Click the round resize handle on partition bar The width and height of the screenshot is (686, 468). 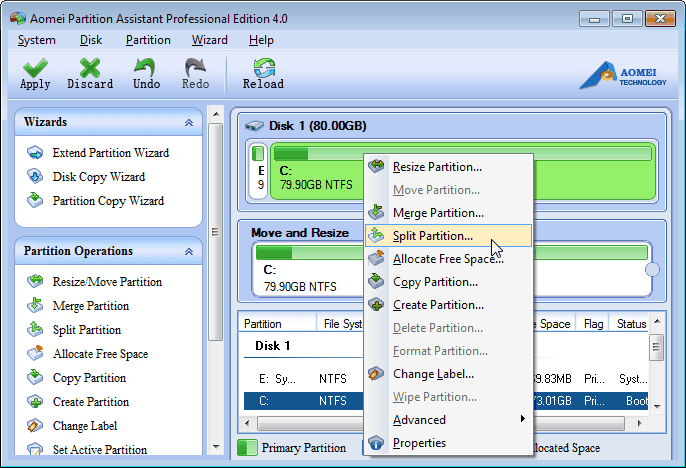[652, 269]
